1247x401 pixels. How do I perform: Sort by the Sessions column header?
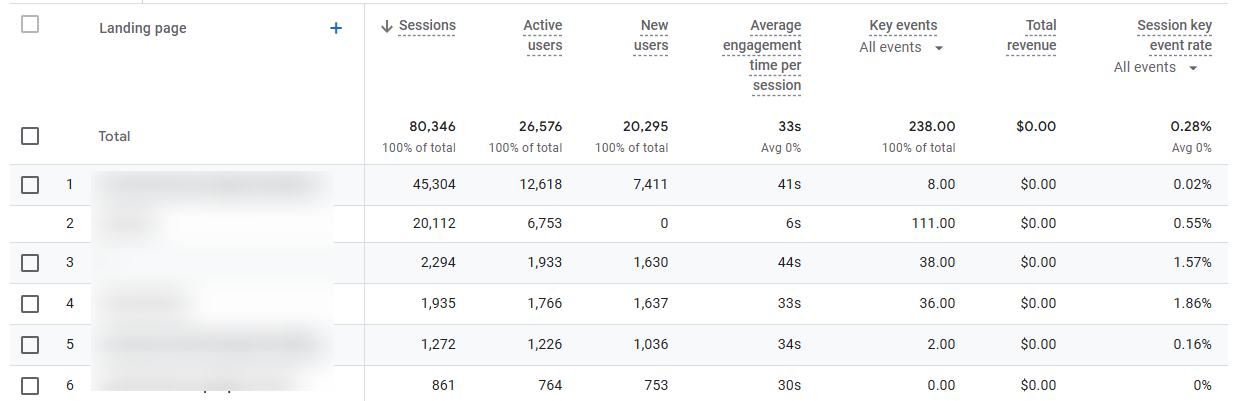pyautogui.click(x=427, y=26)
